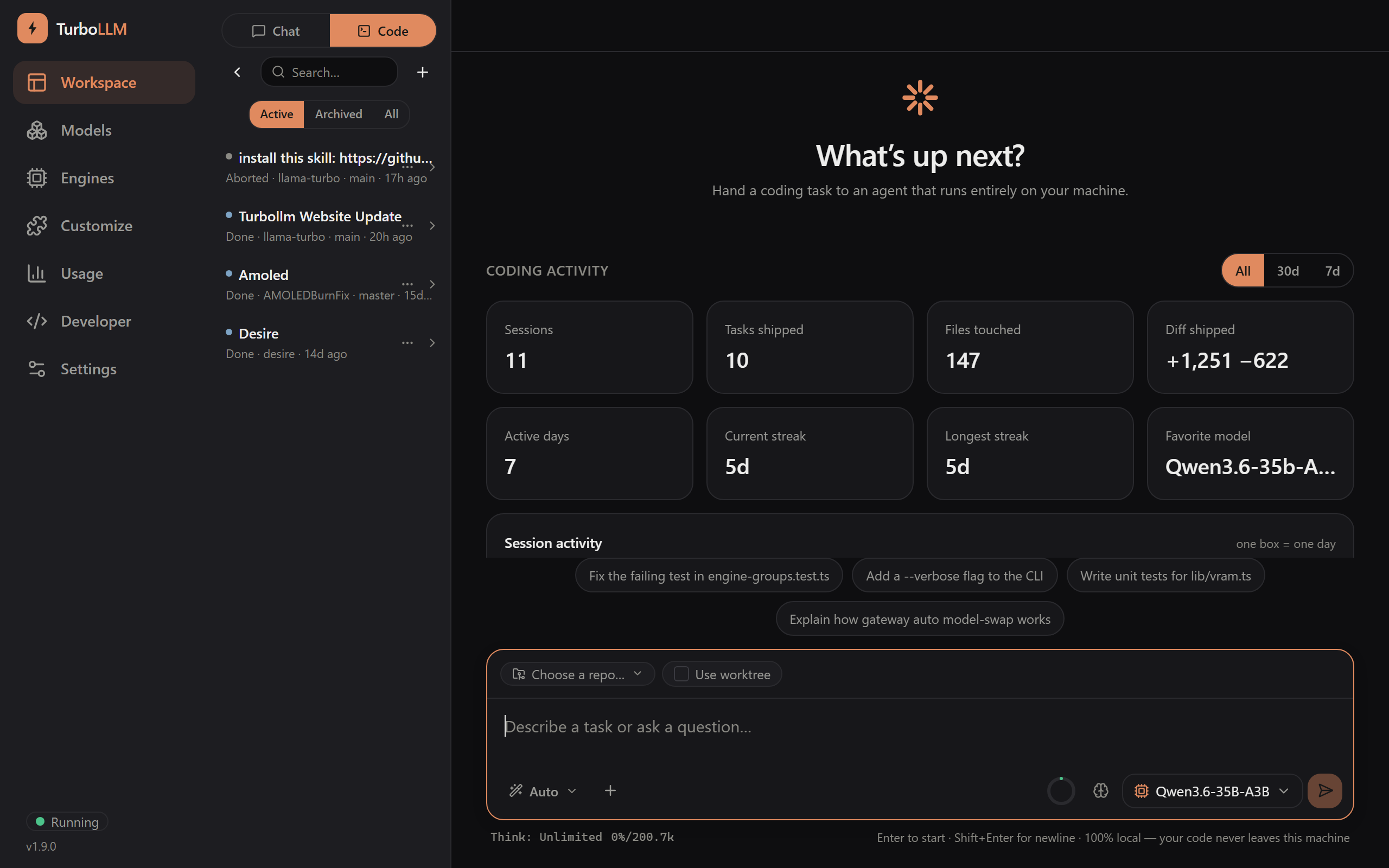The image size is (1389, 868).
Task: Open the Workspace section
Action: (104, 82)
